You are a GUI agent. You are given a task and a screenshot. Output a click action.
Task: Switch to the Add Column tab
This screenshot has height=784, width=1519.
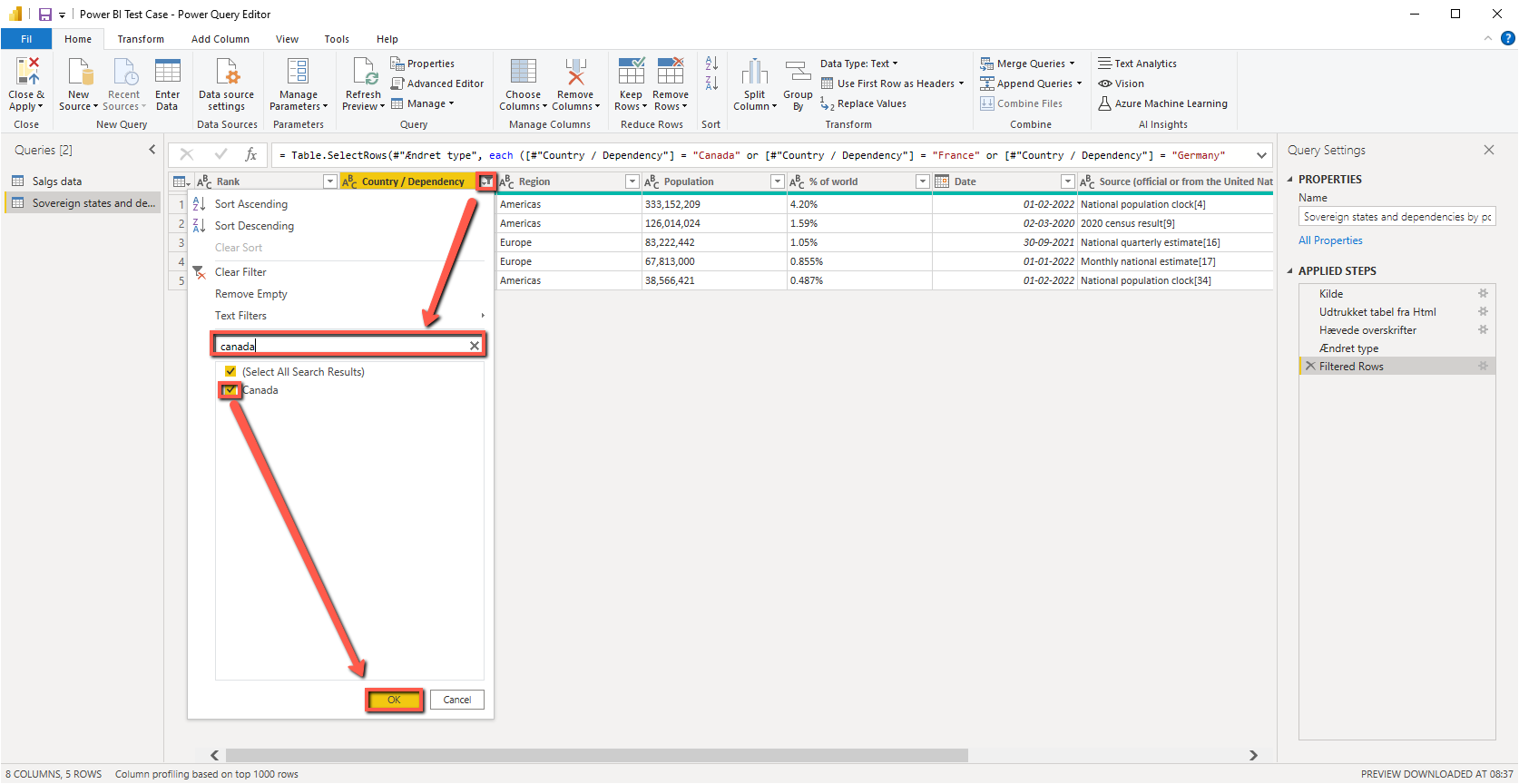coord(220,39)
